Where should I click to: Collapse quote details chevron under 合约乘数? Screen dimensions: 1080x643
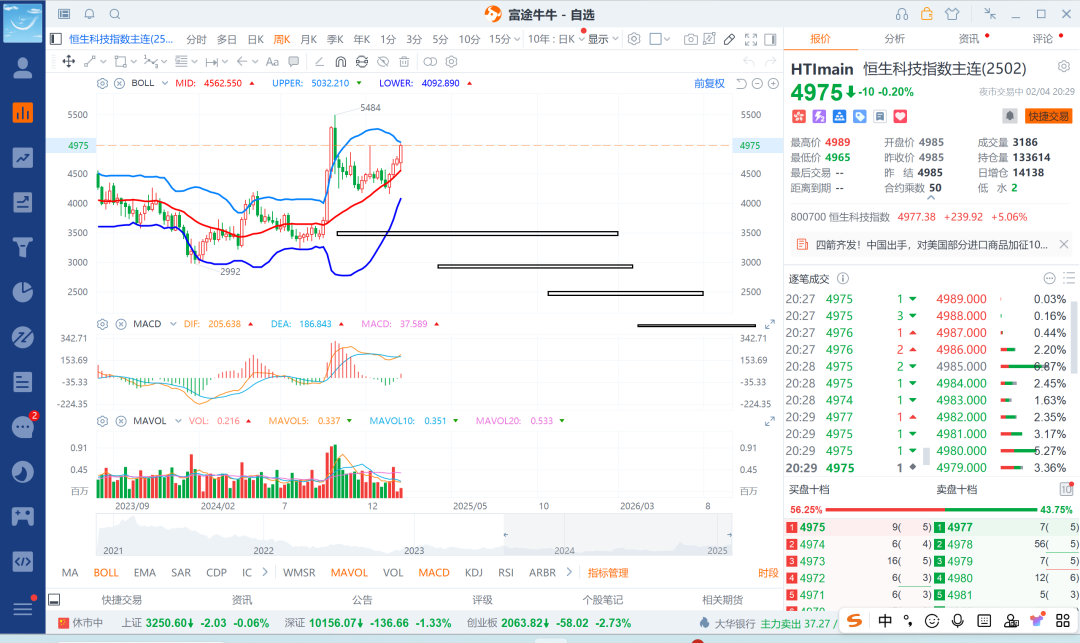(x=931, y=198)
